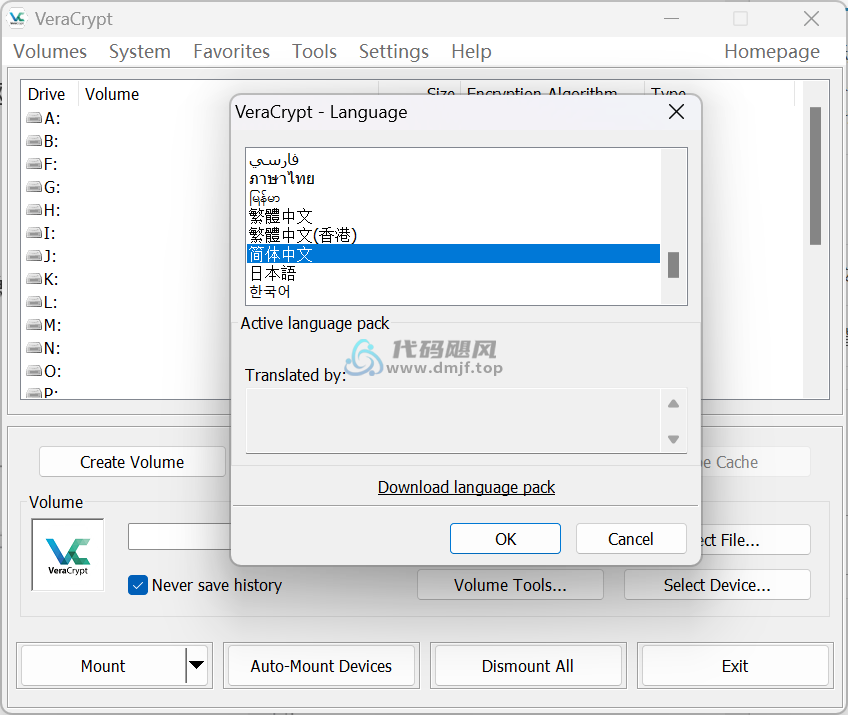Image resolution: width=848 pixels, height=715 pixels.
Task: Click up arrow in Translated by box
Action: [673, 403]
